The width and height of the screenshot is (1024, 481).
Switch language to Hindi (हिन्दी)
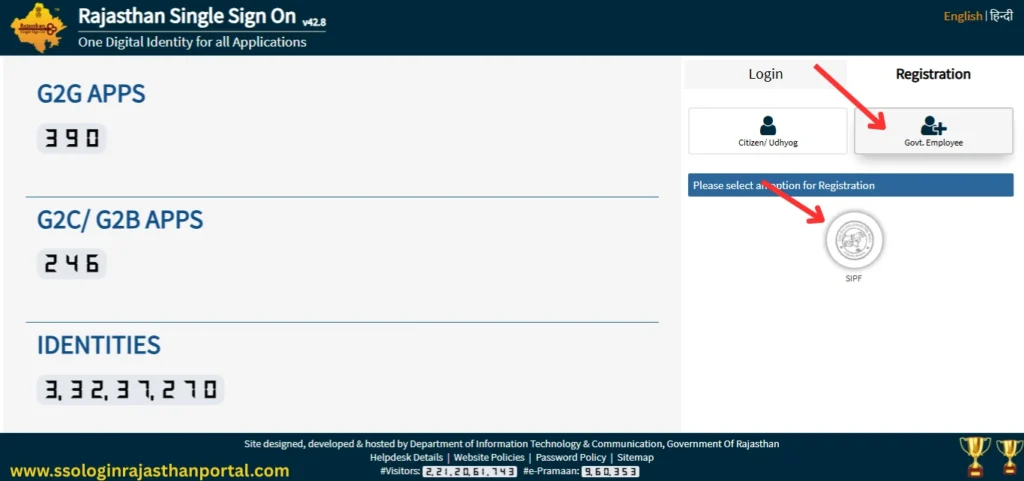click(x=1001, y=16)
